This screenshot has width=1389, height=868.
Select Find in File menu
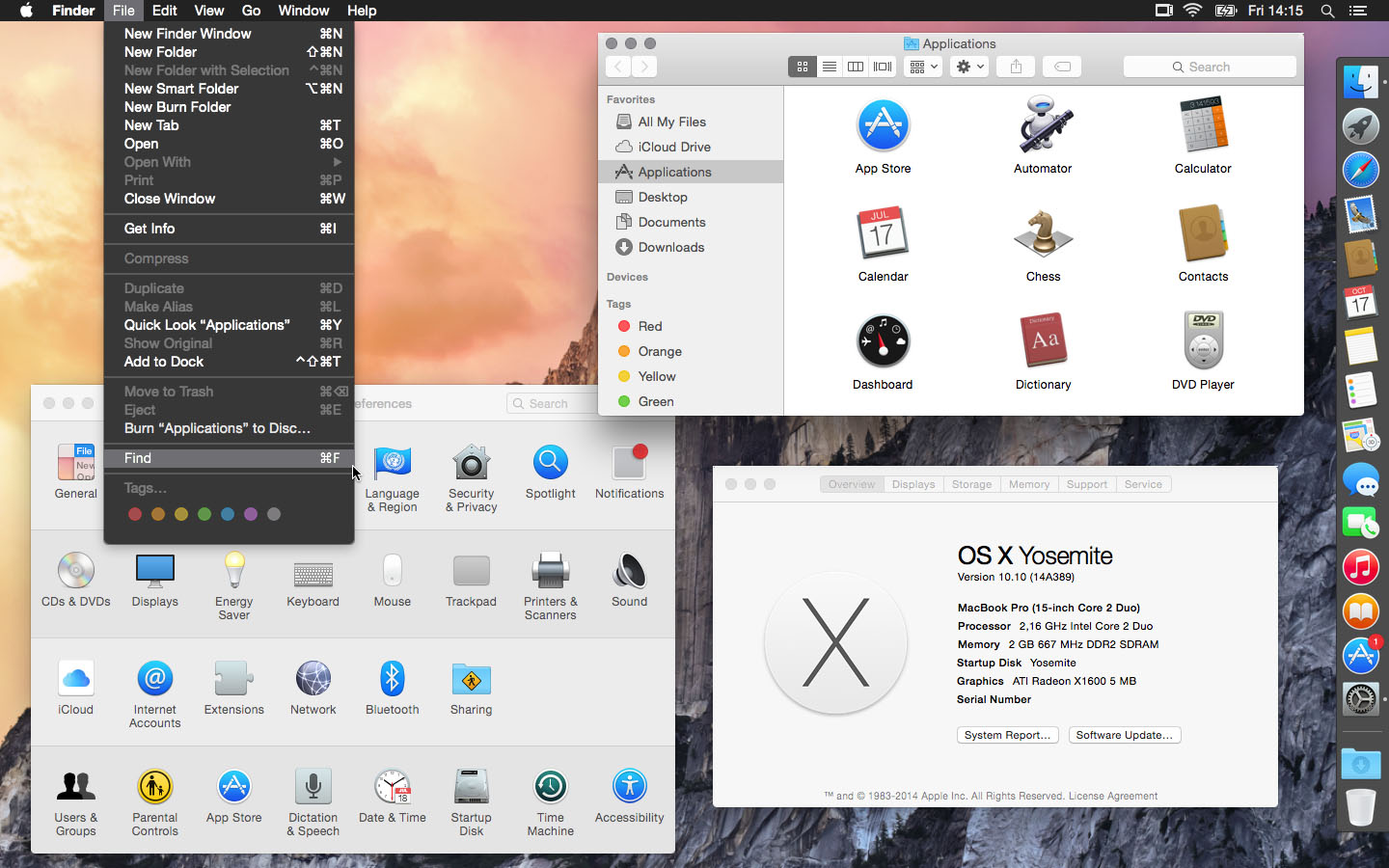coord(230,458)
